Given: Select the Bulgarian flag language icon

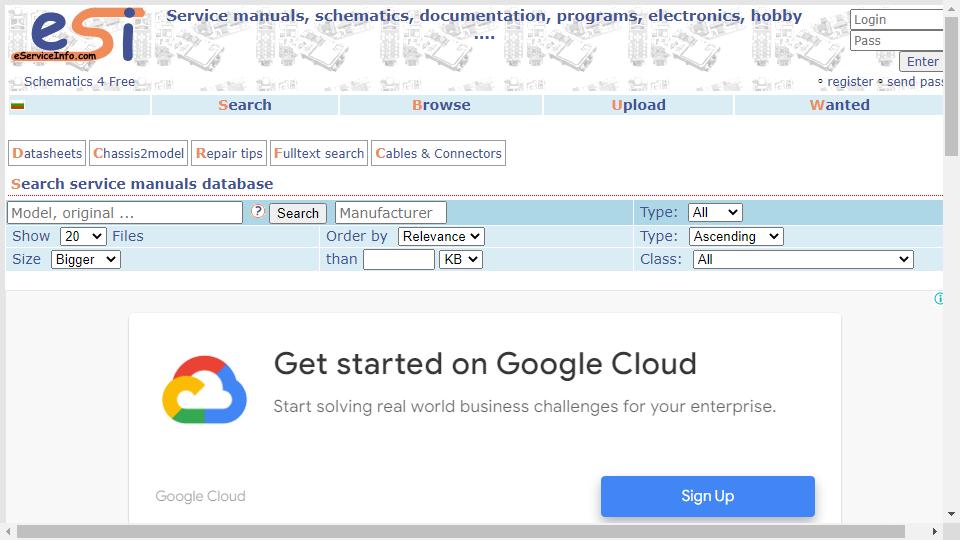Looking at the screenshot, I should coord(17,105).
